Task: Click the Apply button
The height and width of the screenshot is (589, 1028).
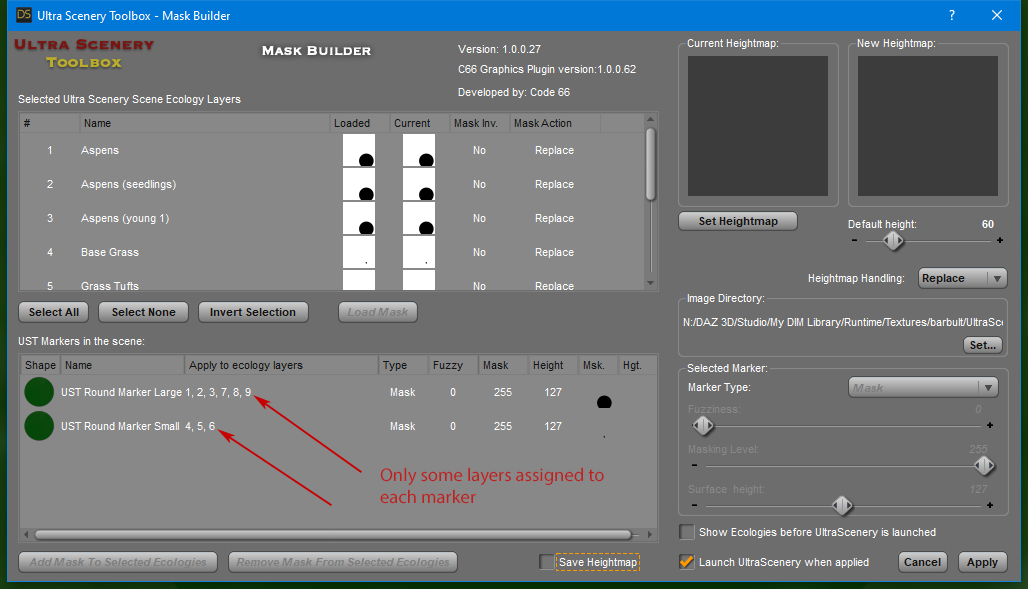Action: click(x=982, y=562)
